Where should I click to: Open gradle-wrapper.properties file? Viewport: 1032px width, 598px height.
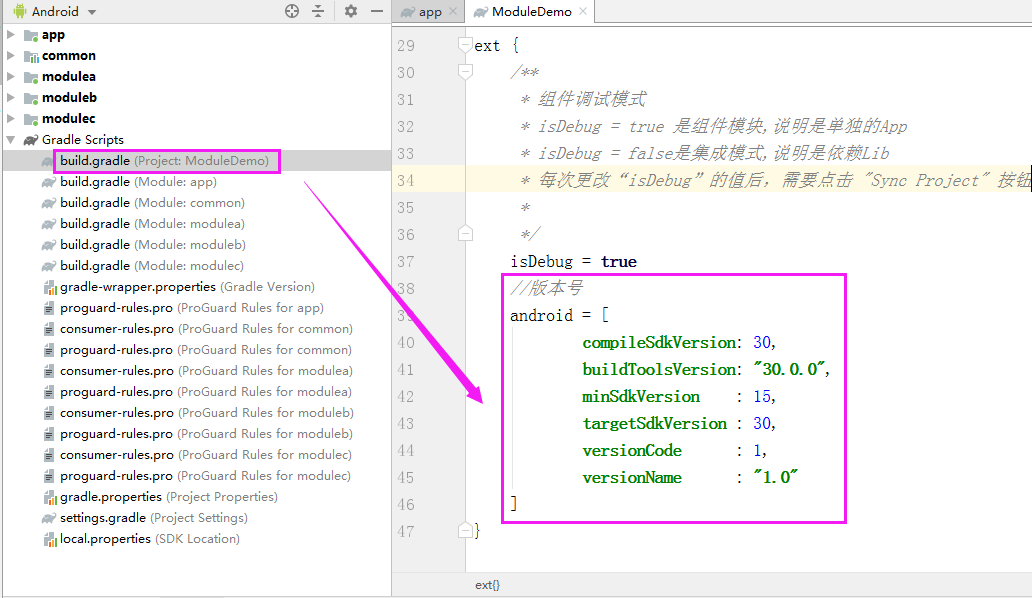point(188,287)
